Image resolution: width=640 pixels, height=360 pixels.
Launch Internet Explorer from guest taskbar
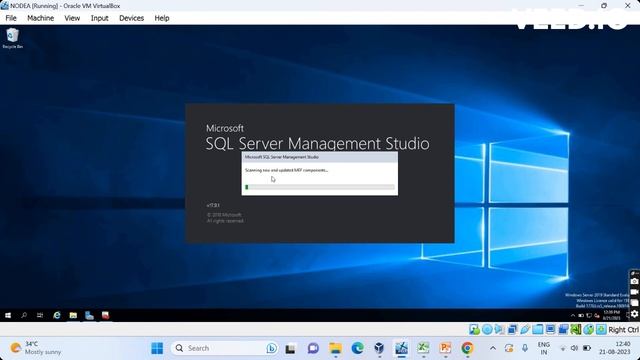(x=57, y=315)
